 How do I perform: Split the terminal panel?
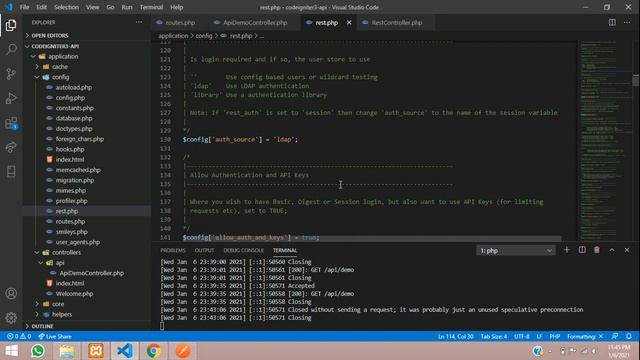582,250
